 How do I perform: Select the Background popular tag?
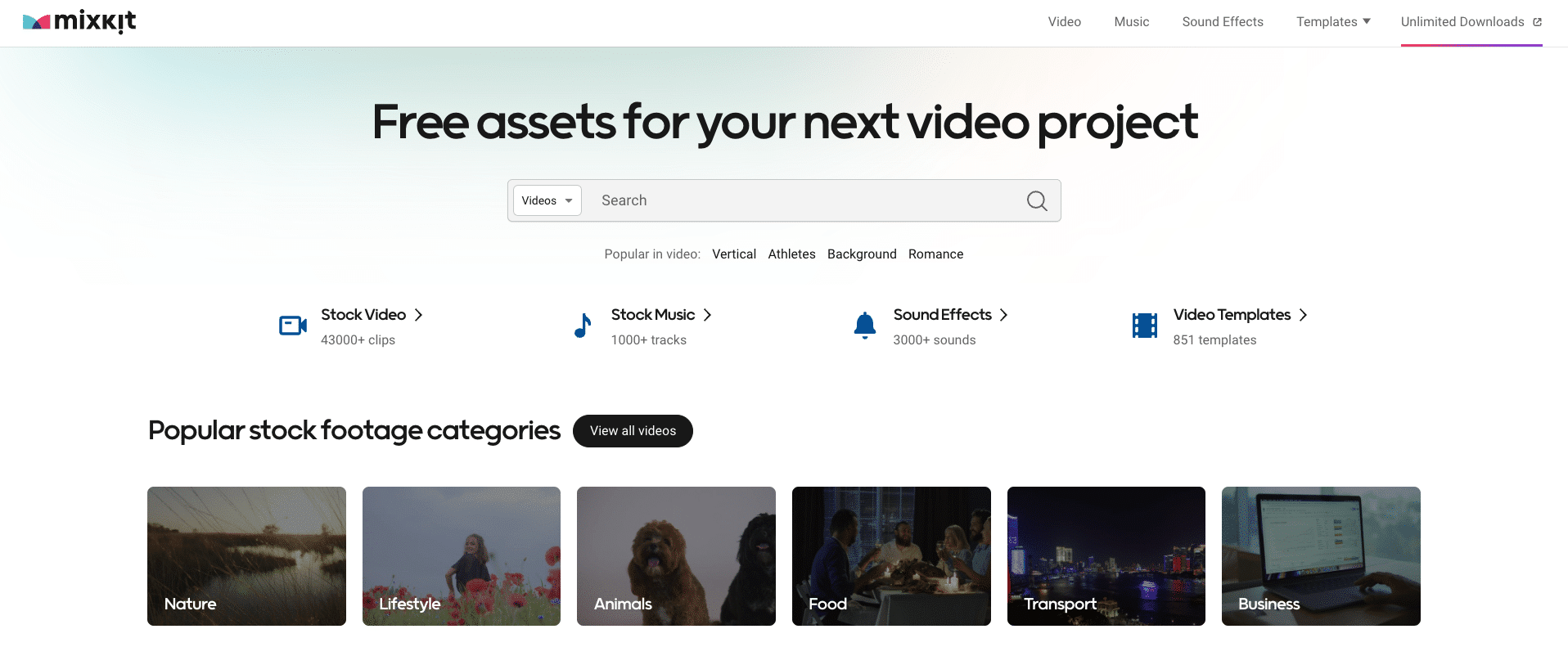862,254
